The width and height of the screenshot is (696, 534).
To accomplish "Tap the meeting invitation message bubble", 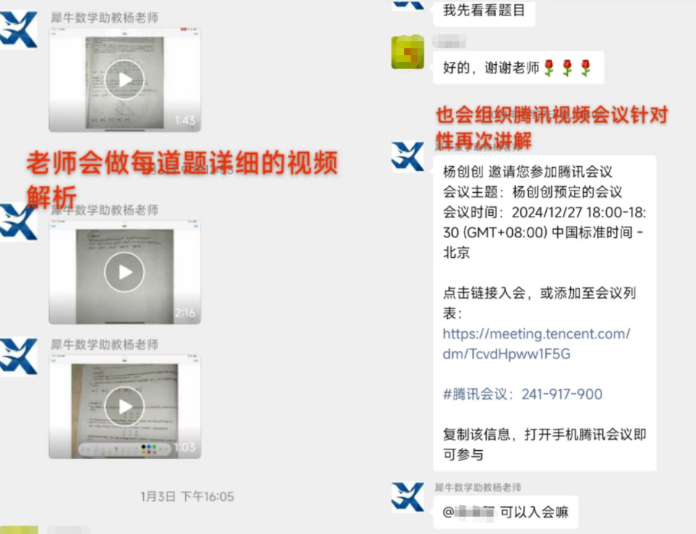I will (x=544, y=313).
